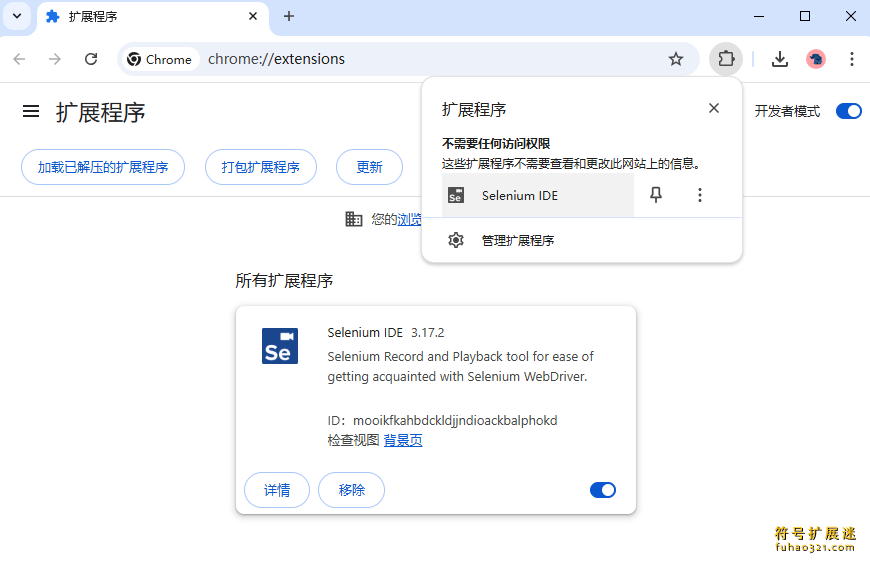Pin Selenium IDE to the toolbar
Viewport: 870px width, 562px height.
coord(656,195)
